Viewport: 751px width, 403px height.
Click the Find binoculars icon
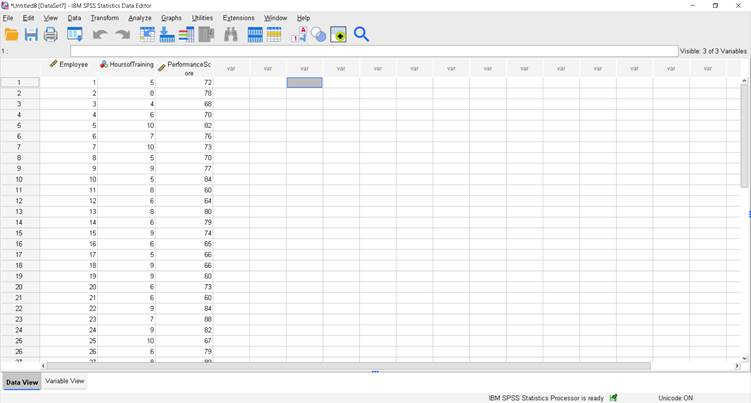click(231, 35)
